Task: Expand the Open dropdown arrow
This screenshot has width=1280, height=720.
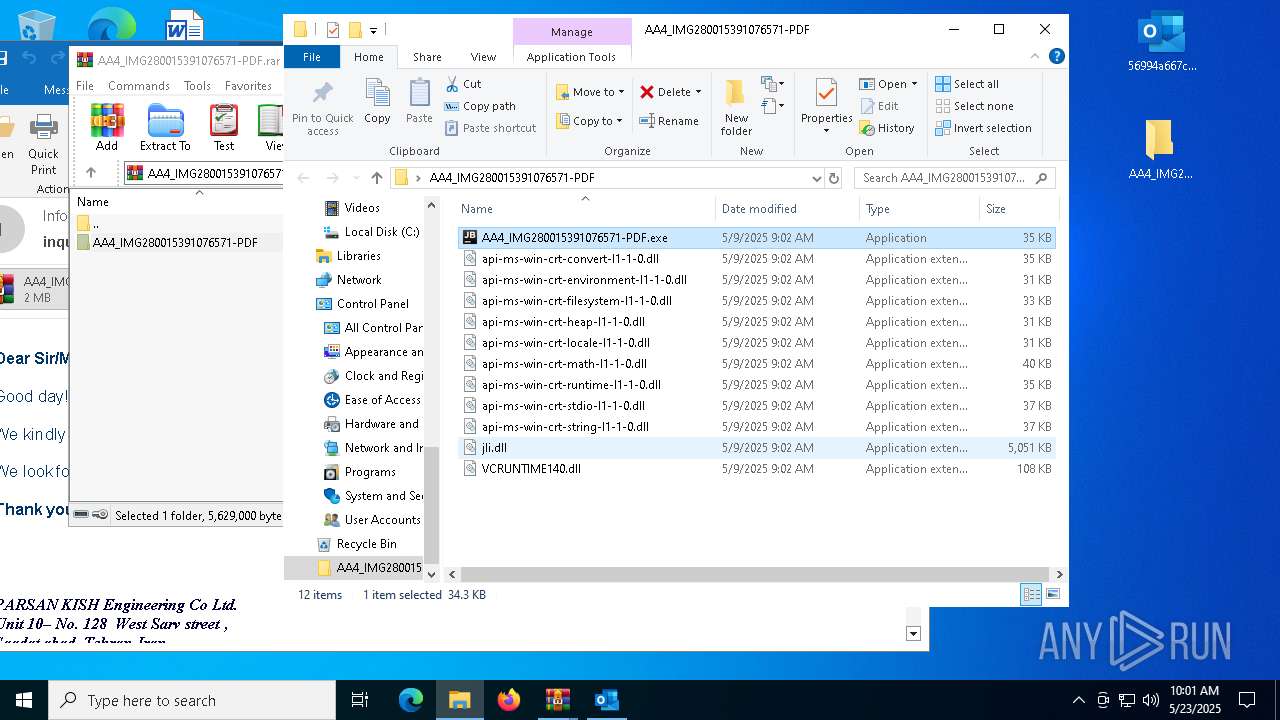Action: 914,84
